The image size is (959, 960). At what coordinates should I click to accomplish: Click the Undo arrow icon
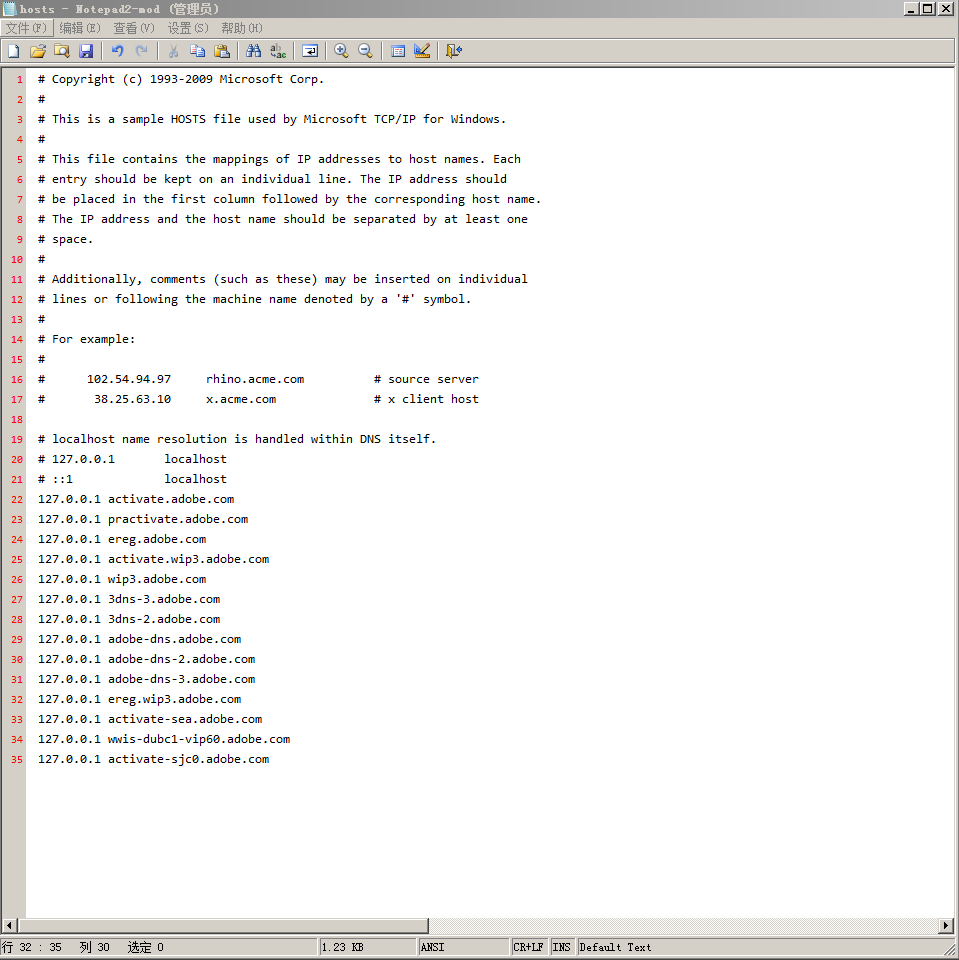[118, 51]
